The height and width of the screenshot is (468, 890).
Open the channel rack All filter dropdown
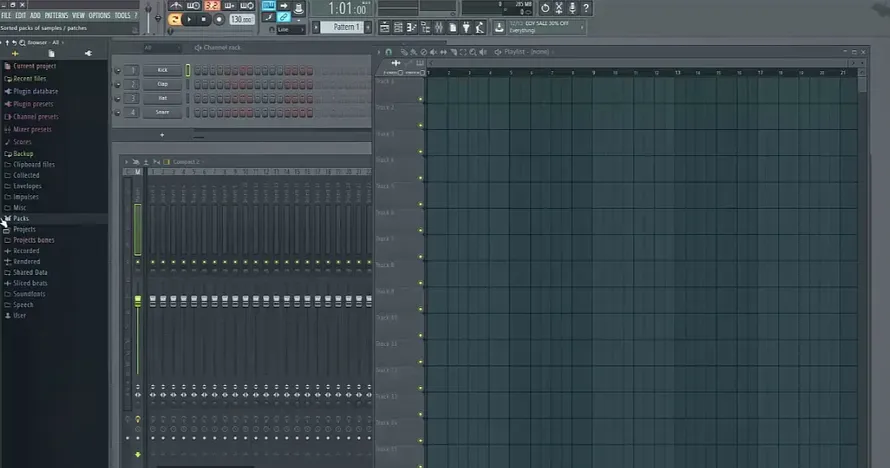161,48
